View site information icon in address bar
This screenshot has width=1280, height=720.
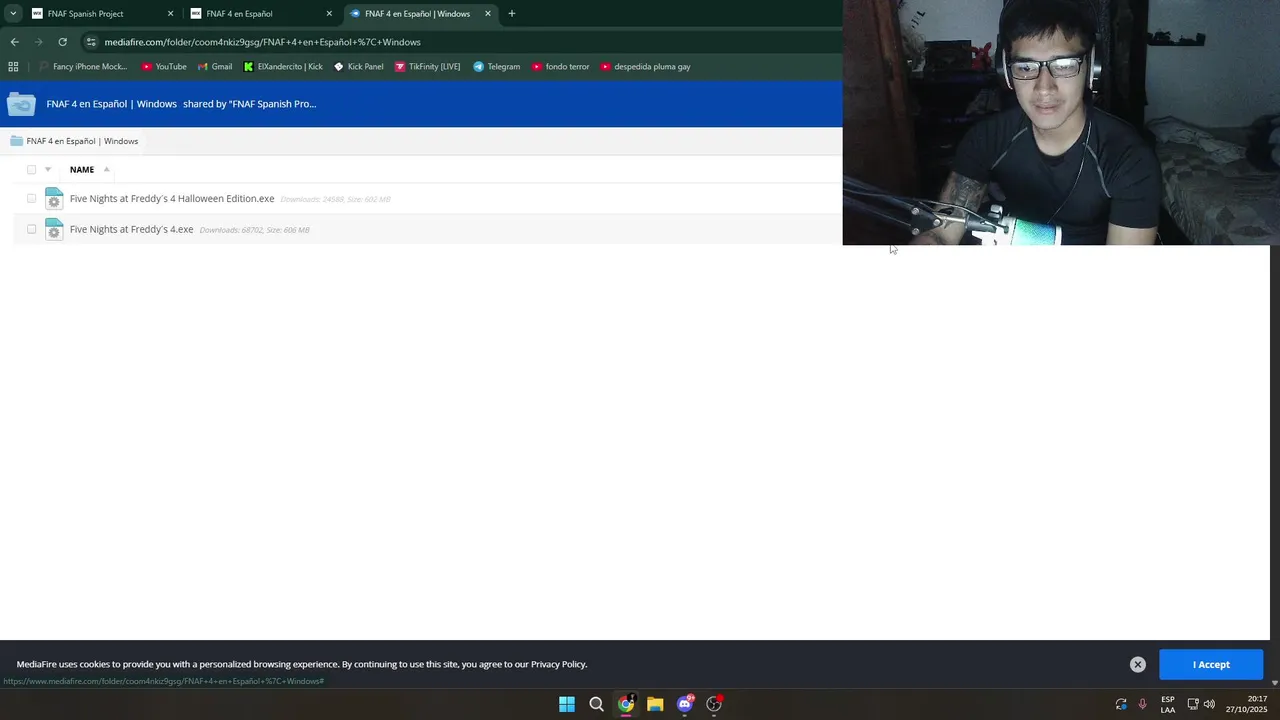click(x=91, y=42)
